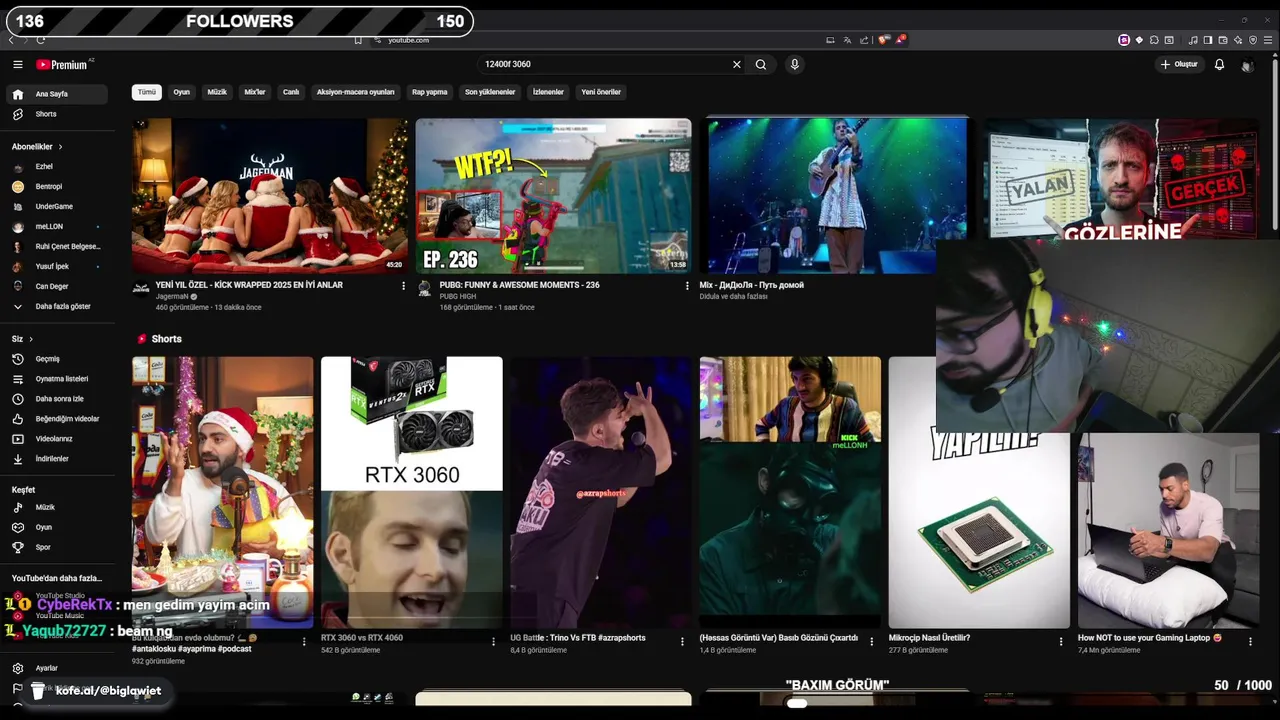Open three-dot menu for UG Battle Trino short
The image size is (1280, 720).
(683, 641)
